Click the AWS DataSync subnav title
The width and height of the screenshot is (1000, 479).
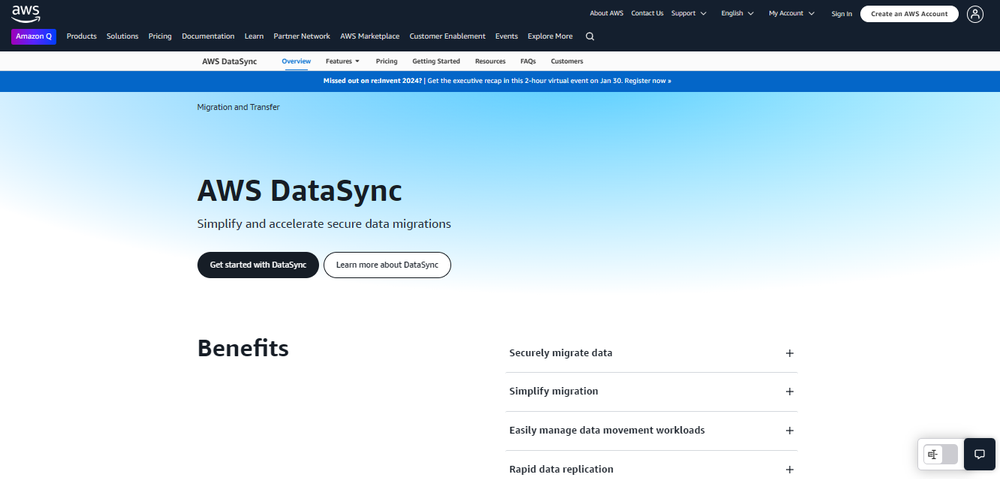tap(230, 61)
